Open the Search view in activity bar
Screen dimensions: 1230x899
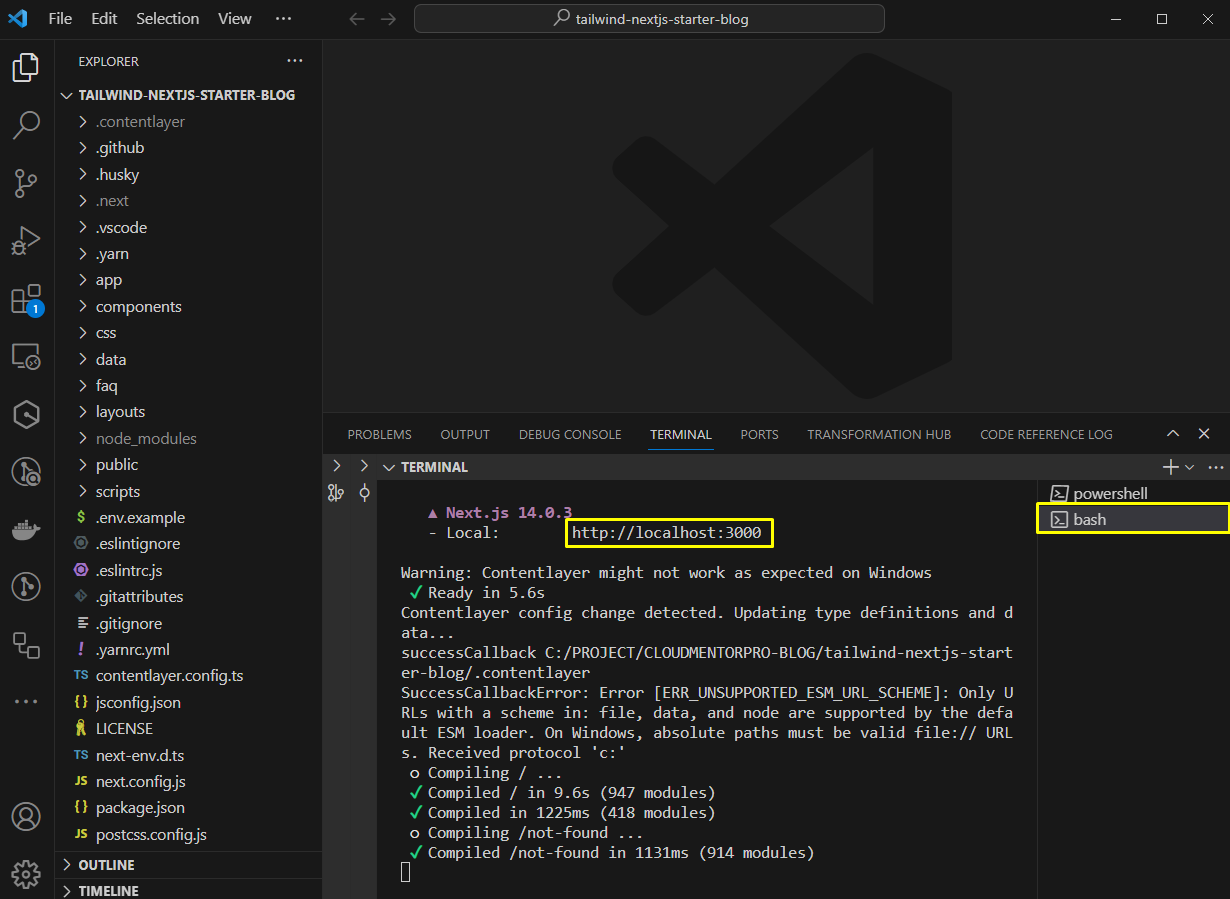(x=26, y=125)
